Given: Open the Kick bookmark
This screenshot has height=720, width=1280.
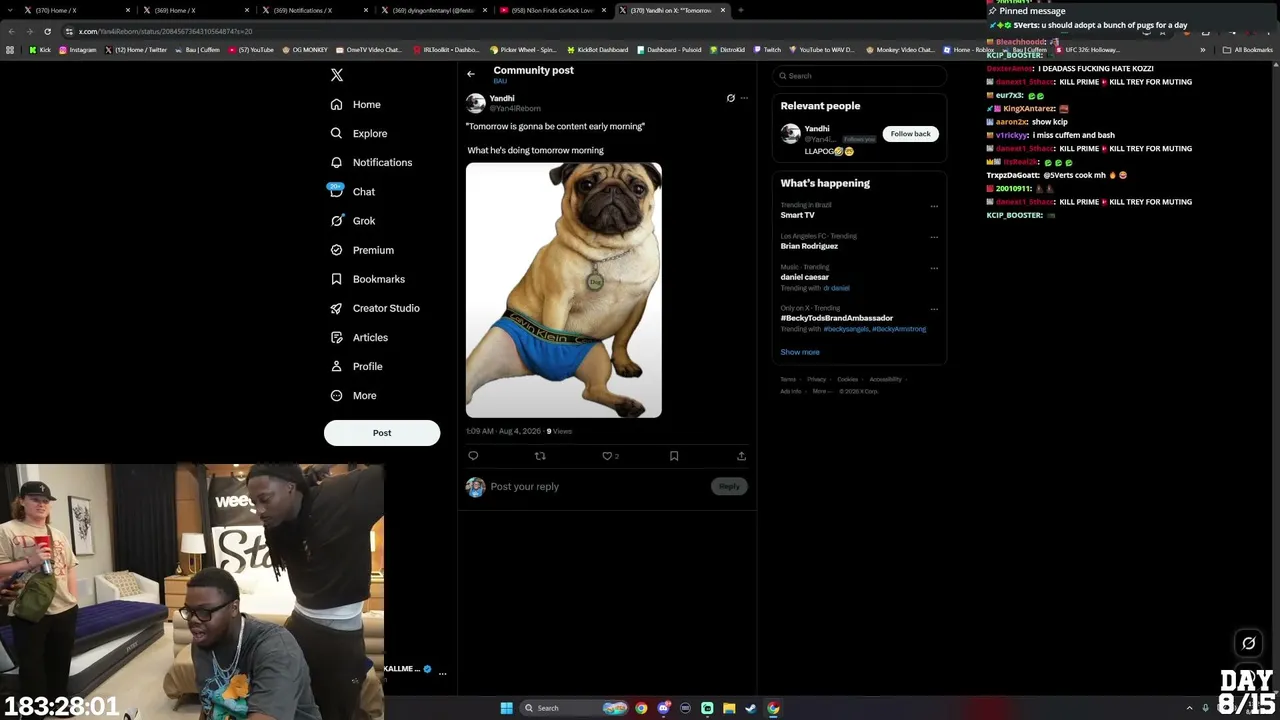Looking at the screenshot, I should [x=40, y=50].
